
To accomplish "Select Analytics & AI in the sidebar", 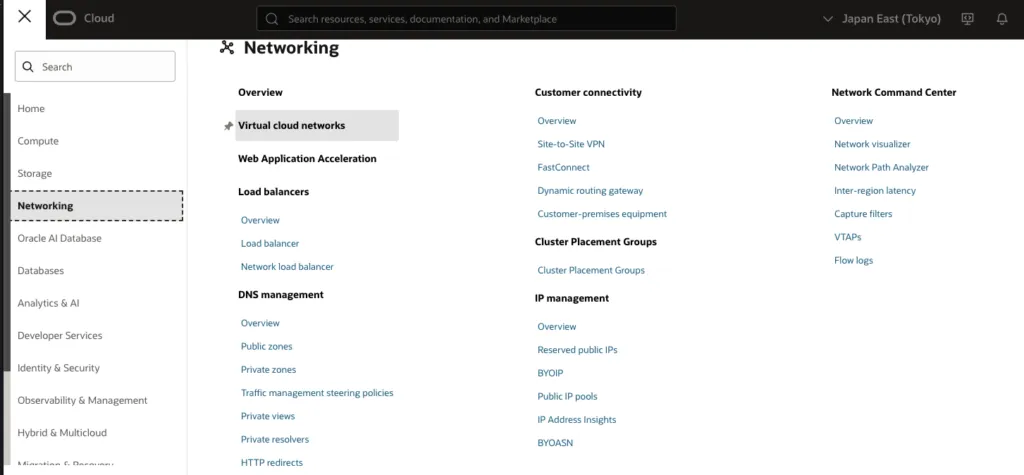I will coord(48,303).
